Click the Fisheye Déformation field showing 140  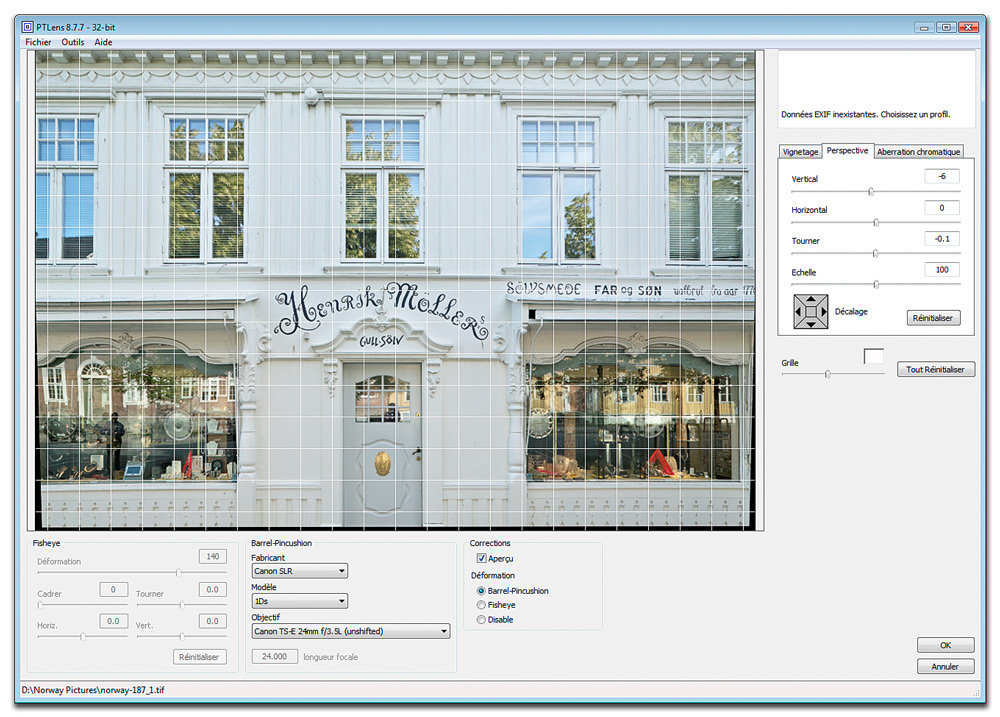click(x=213, y=557)
